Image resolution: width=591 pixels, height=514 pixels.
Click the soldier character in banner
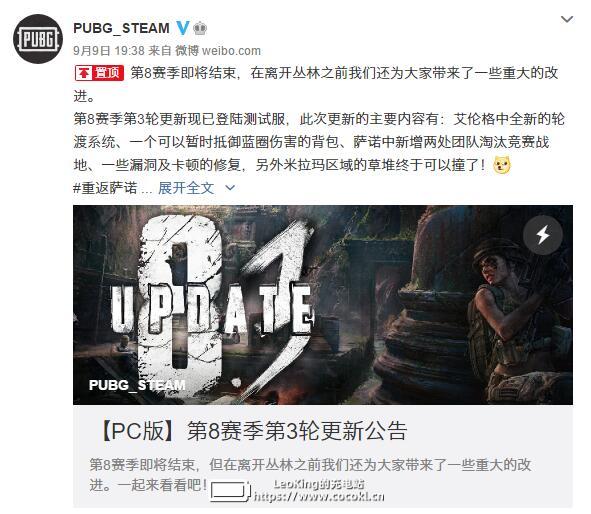point(520,321)
